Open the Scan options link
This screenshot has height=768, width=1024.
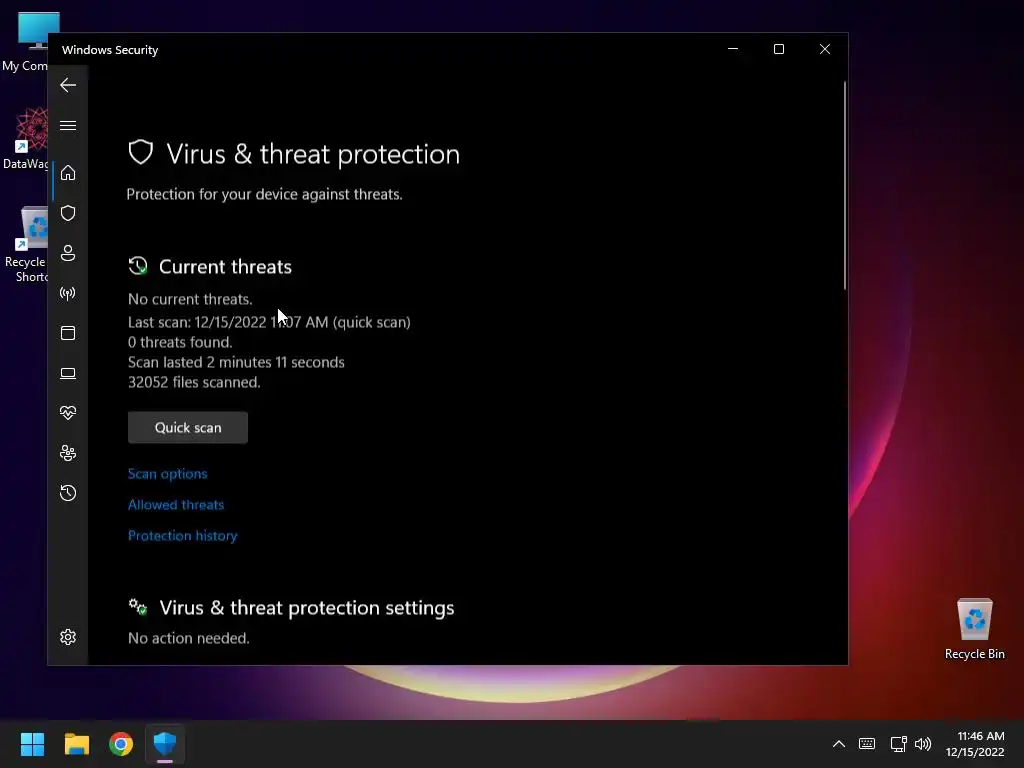pyautogui.click(x=168, y=474)
